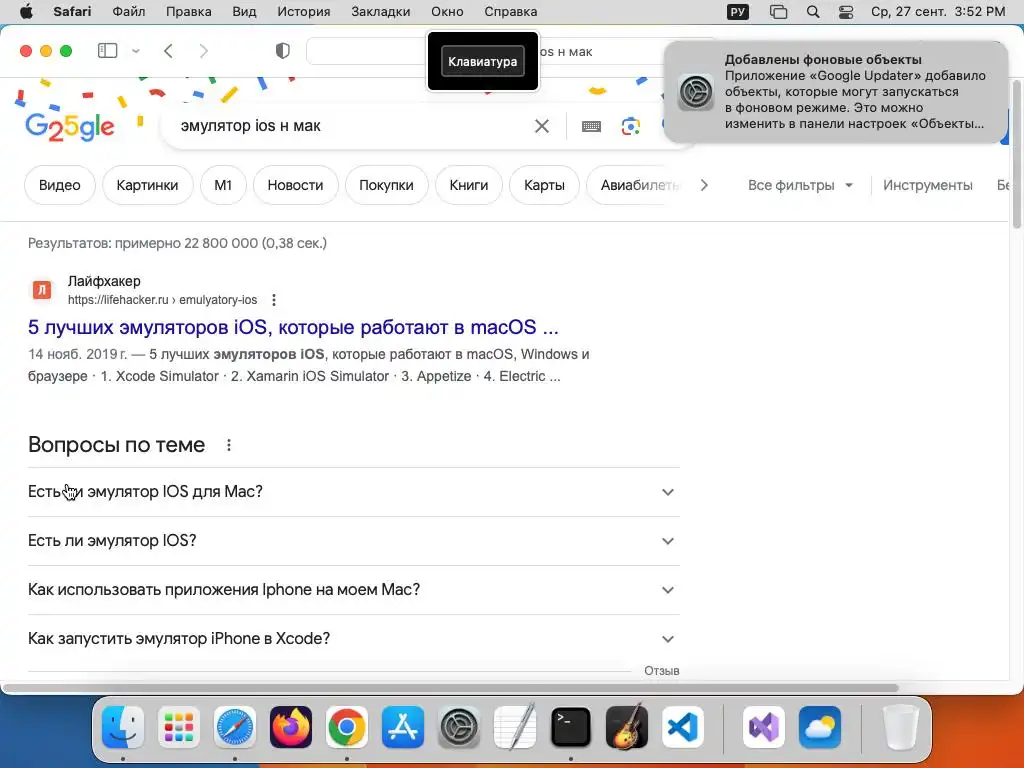
Task: Clear the search query with X
Action: point(541,126)
